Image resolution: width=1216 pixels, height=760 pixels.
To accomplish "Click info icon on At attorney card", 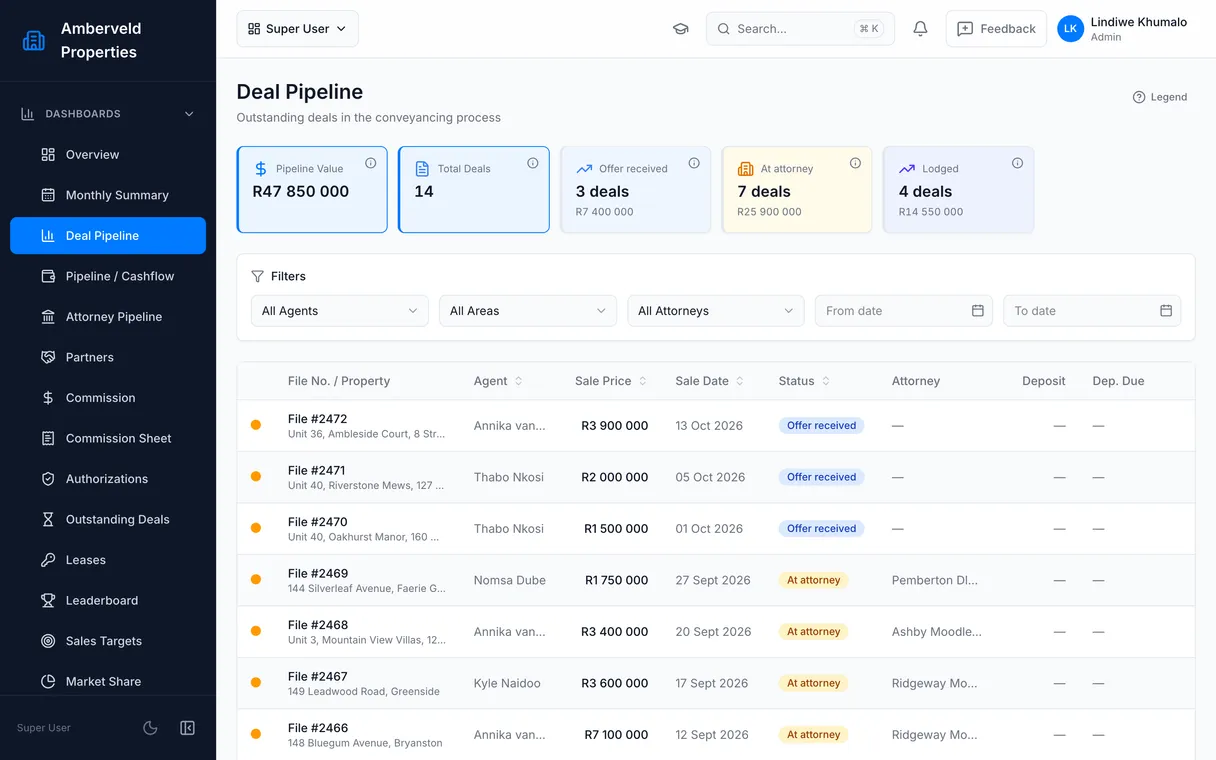I will coord(856,163).
